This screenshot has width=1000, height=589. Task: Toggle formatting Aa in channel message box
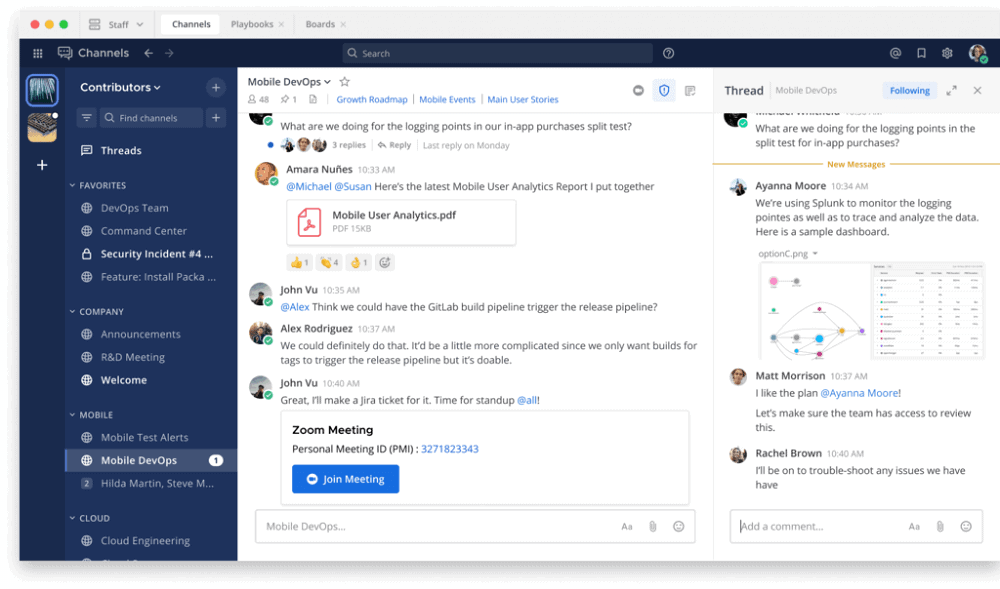click(x=627, y=527)
